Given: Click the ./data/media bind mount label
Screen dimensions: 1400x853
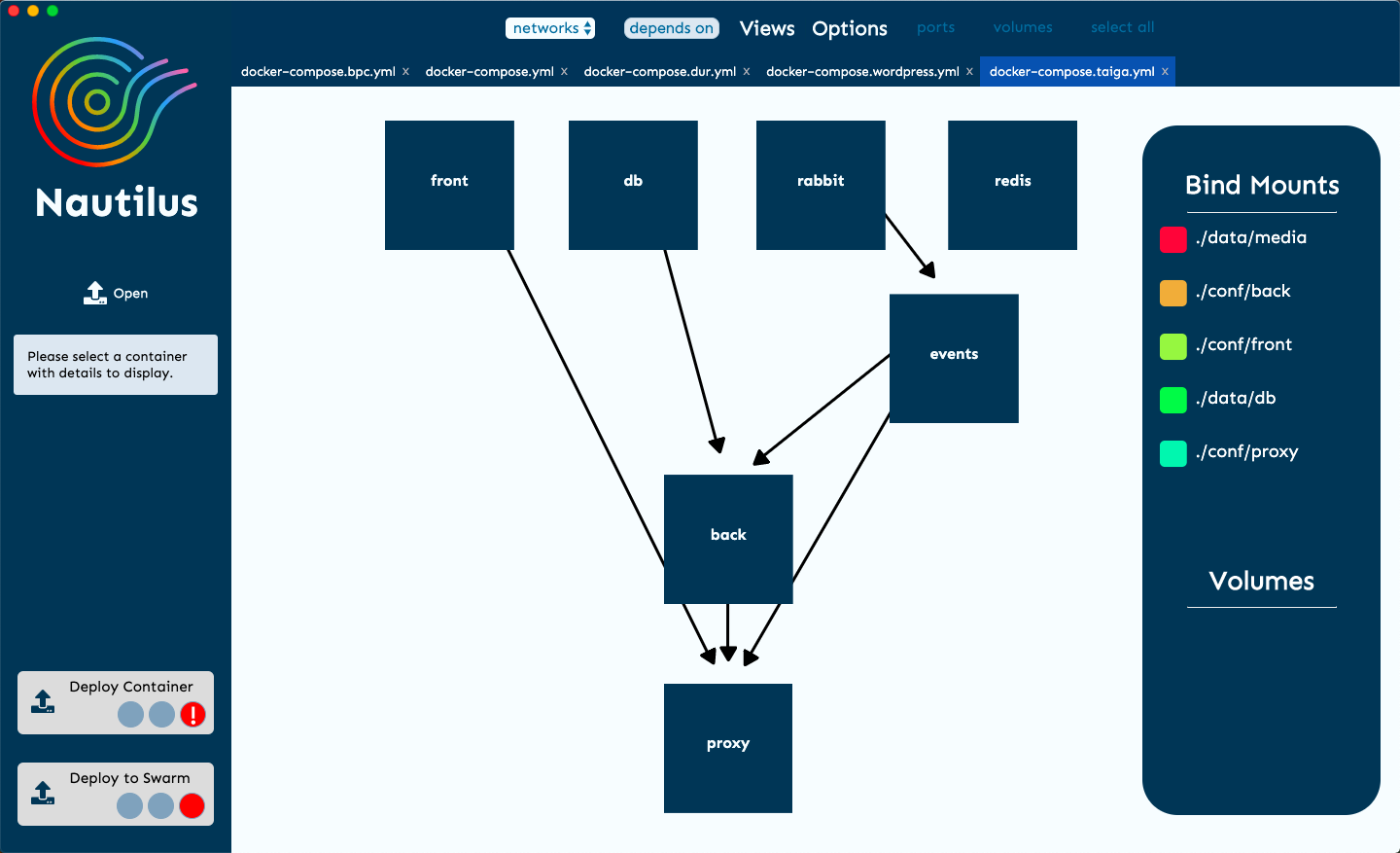Looking at the screenshot, I should point(1251,237).
